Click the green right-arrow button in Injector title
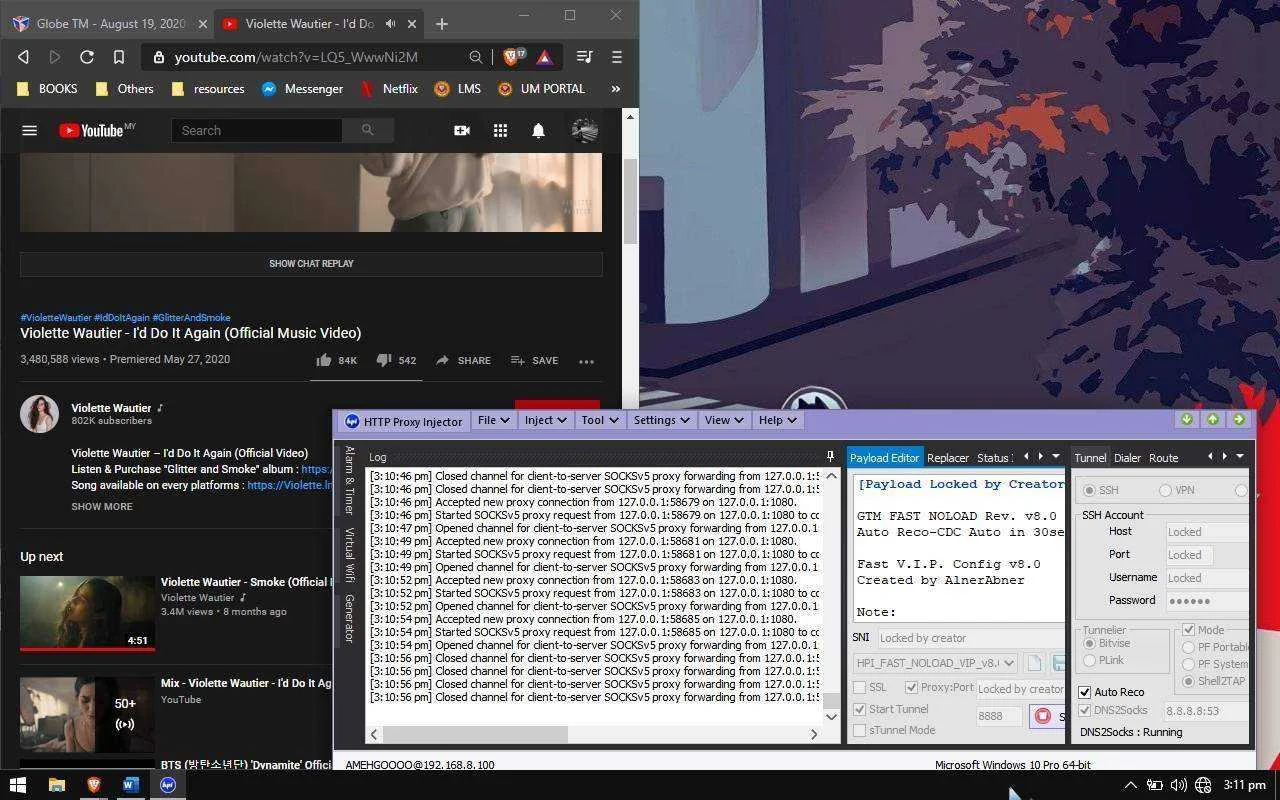1280x800 pixels. (1239, 420)
